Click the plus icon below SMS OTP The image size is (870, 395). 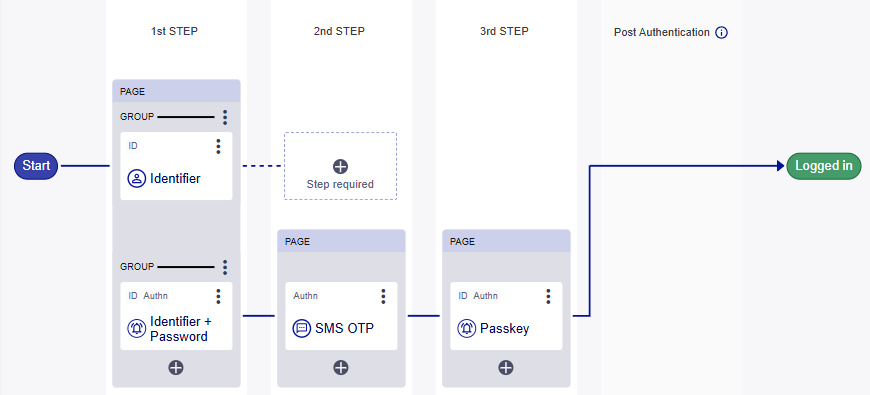[x=341, y=367]
